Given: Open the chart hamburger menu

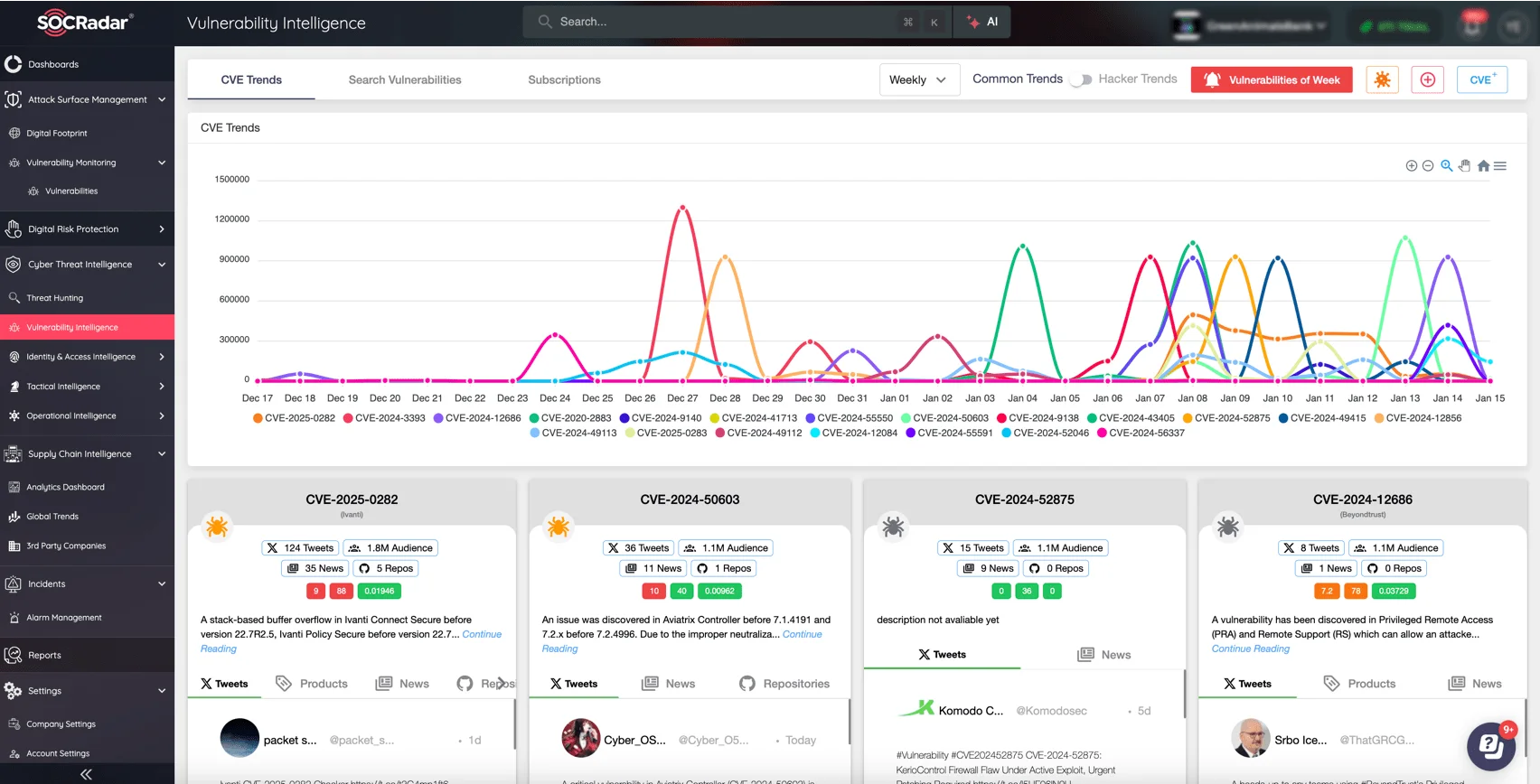Looking at the screenshot, I should 1500,166.
